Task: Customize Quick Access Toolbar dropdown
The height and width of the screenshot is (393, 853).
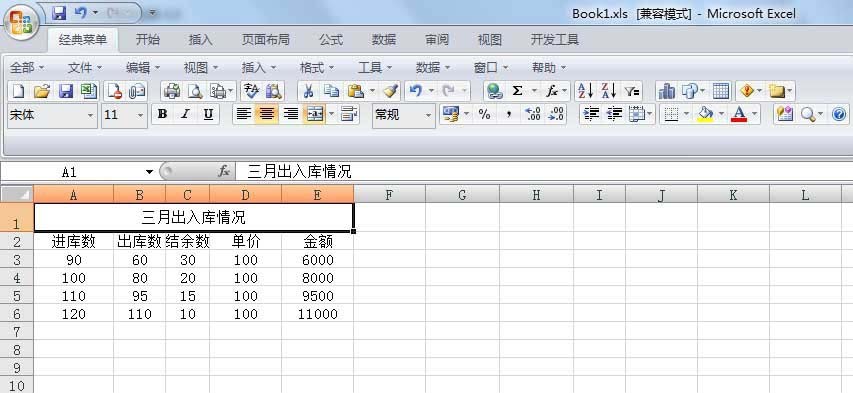Action: (153, 12)
